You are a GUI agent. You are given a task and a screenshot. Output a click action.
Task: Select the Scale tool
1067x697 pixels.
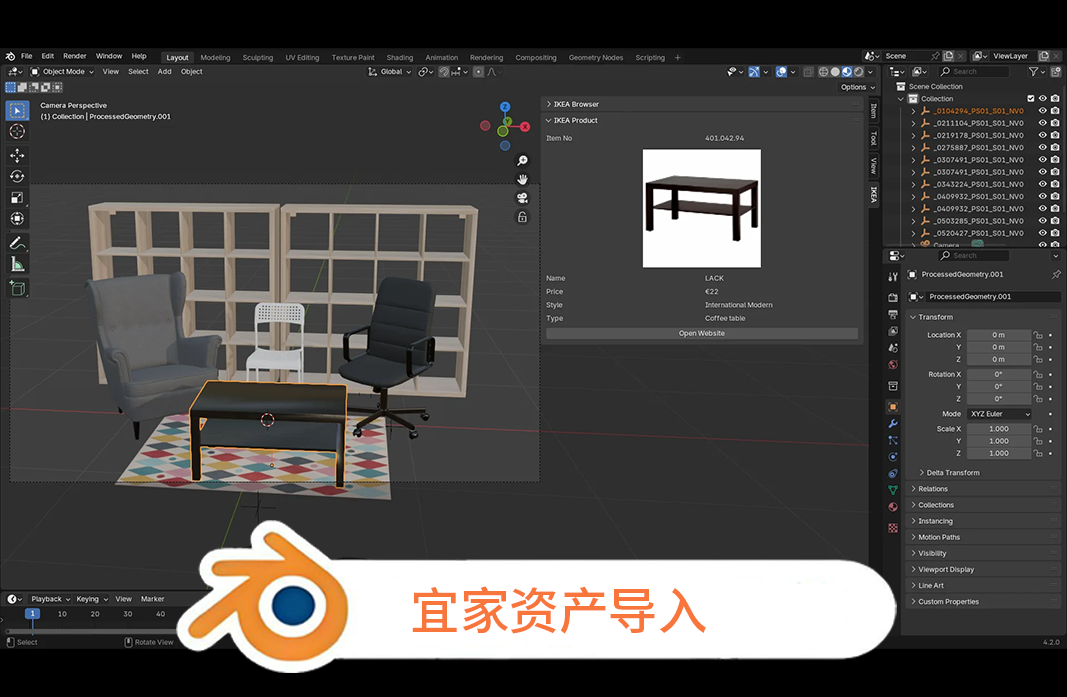(18, 197)
